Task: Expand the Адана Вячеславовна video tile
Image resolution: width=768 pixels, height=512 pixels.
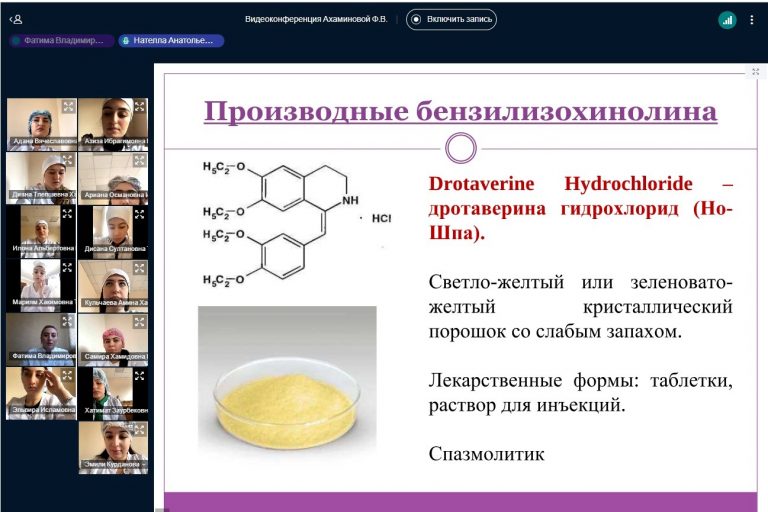Action: tap(68, 106)
